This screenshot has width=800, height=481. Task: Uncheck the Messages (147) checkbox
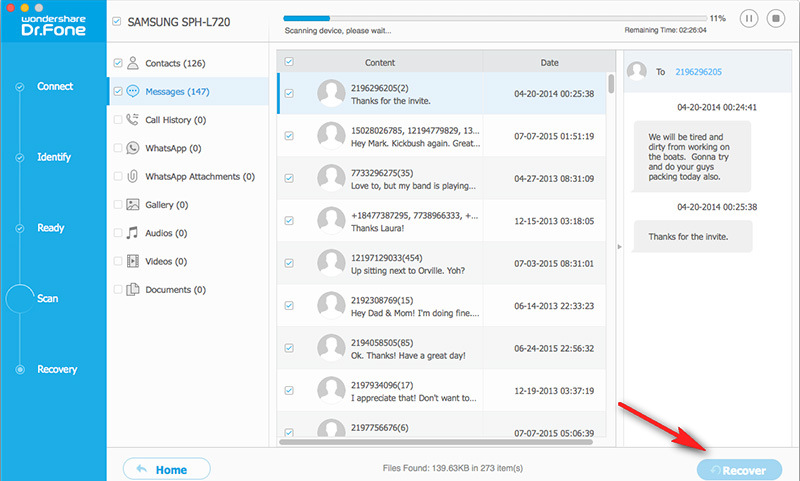click(118, 91)
